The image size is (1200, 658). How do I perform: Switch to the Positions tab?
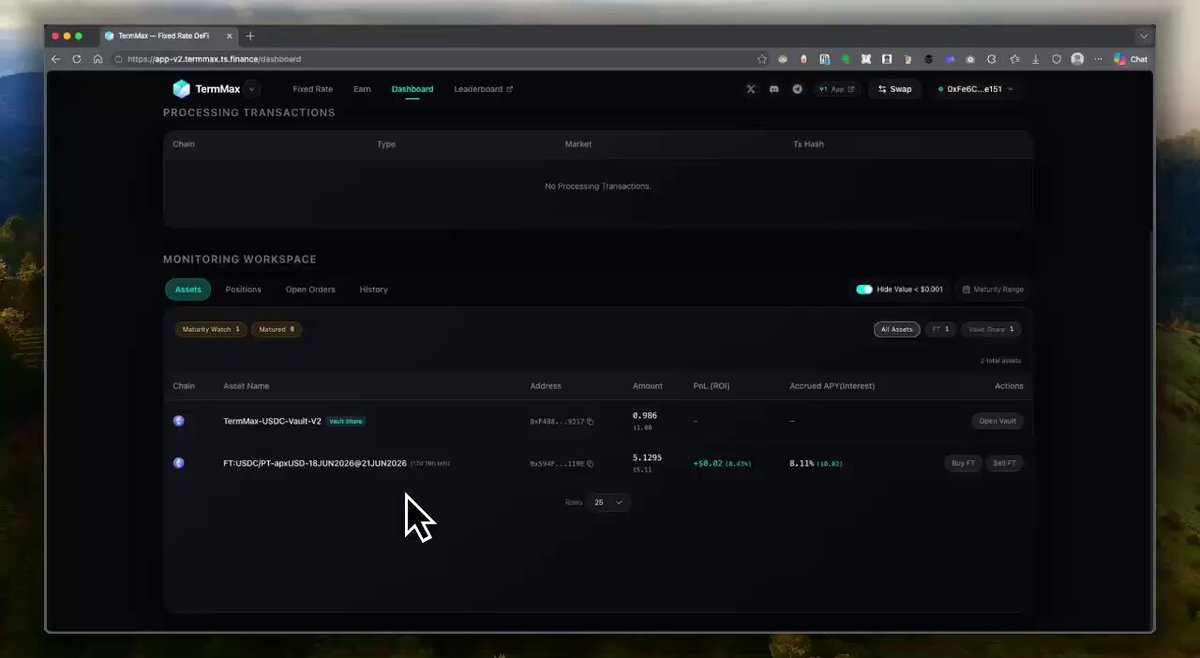click(243, 289)
